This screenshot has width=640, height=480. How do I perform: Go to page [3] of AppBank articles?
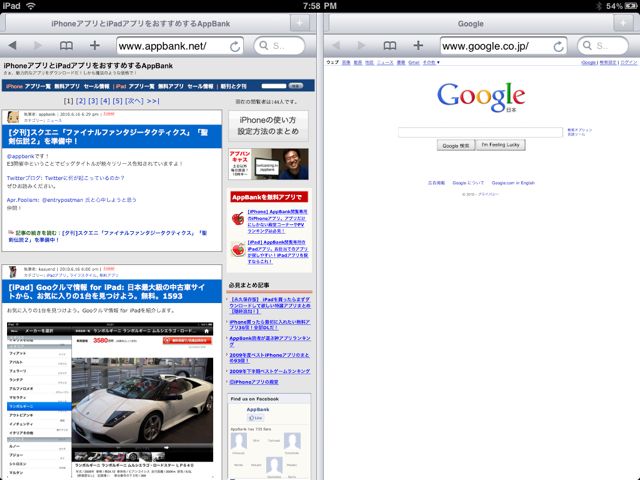point(93,101)
